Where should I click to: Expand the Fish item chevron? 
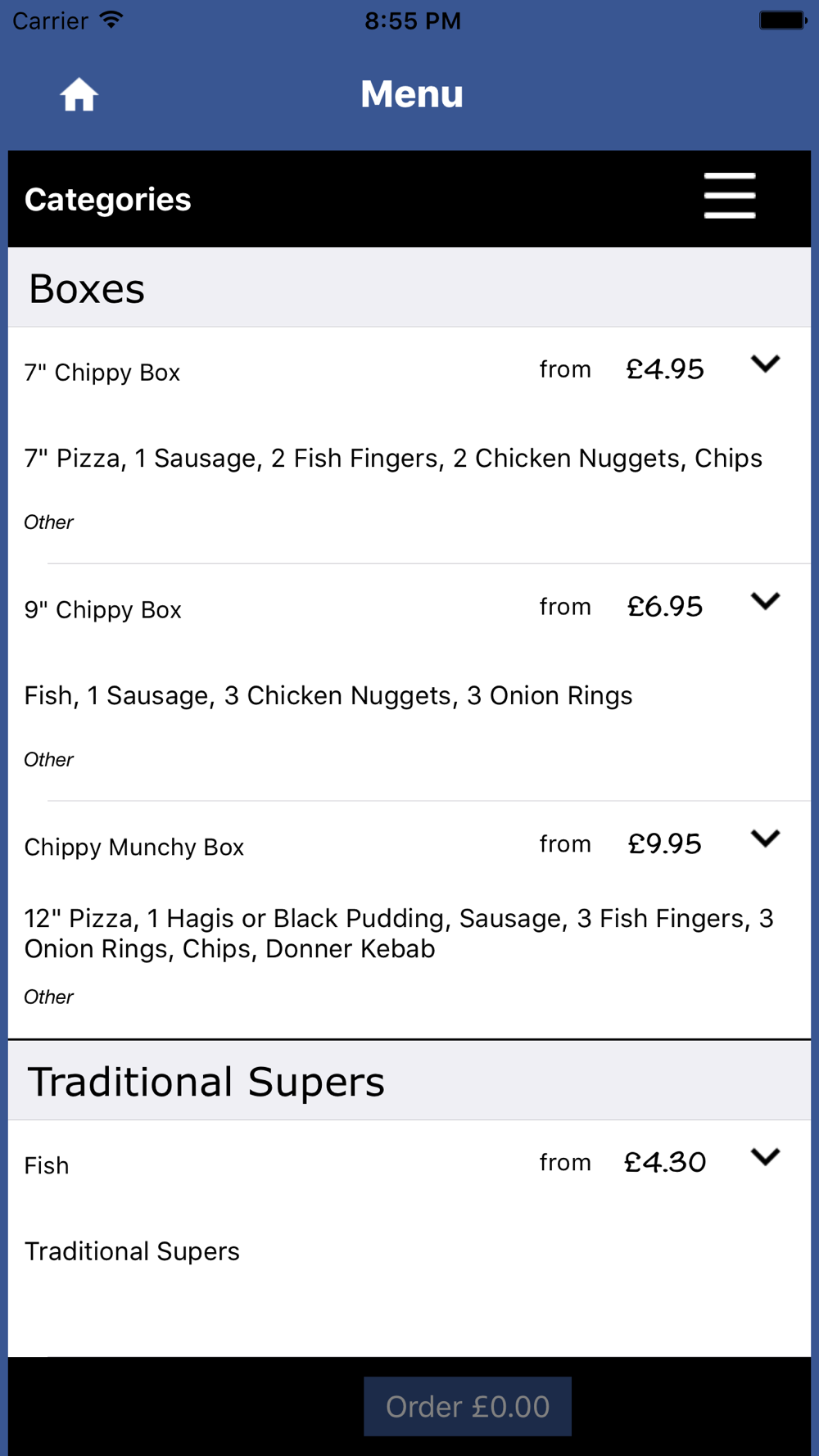(x=765, y=1157)
